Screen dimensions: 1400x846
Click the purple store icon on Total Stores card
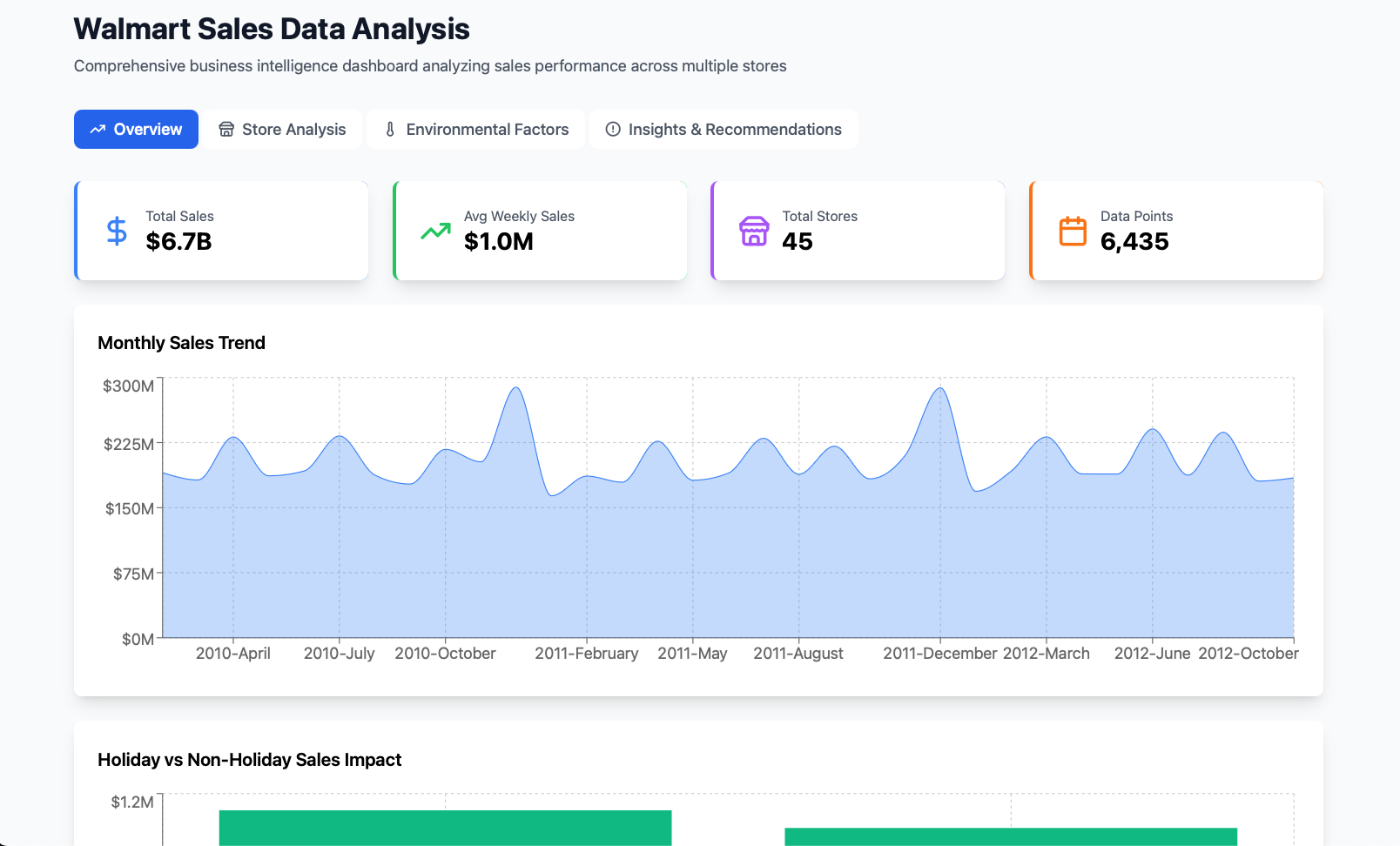[x=754, y=232]
